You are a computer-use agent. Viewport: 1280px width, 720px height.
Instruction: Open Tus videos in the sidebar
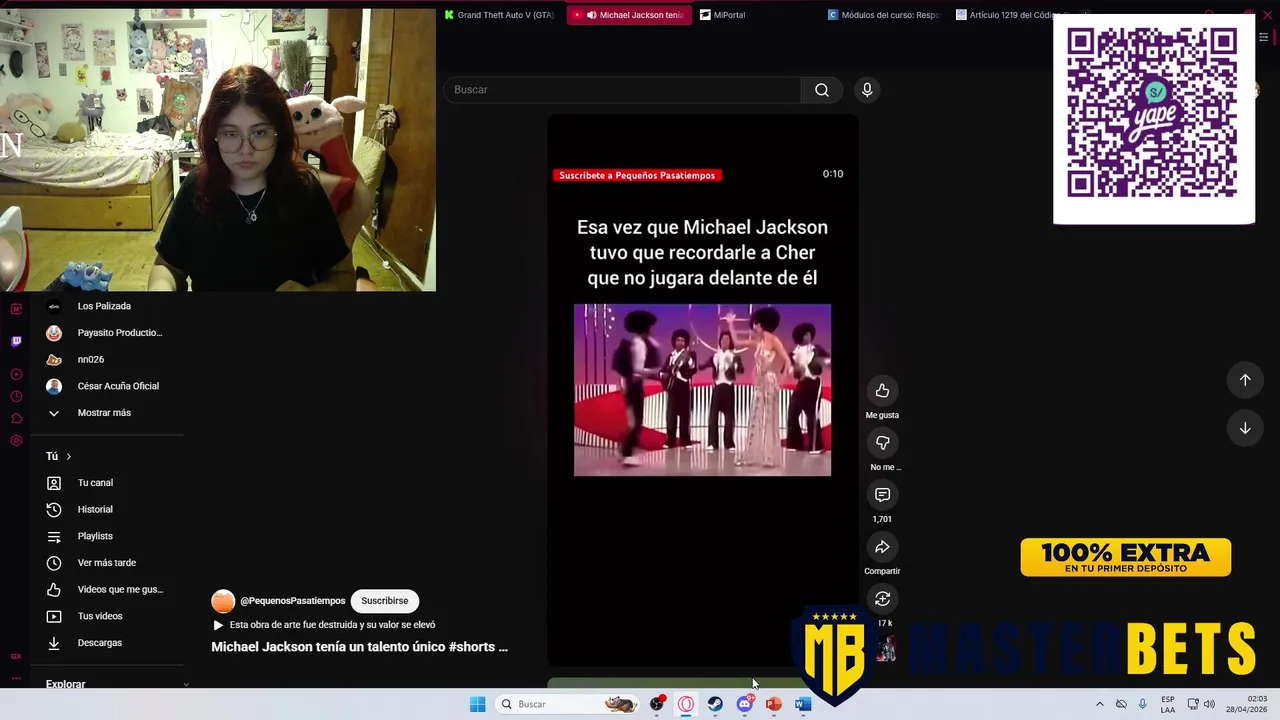pyautogui.click(x=99, y=616)
